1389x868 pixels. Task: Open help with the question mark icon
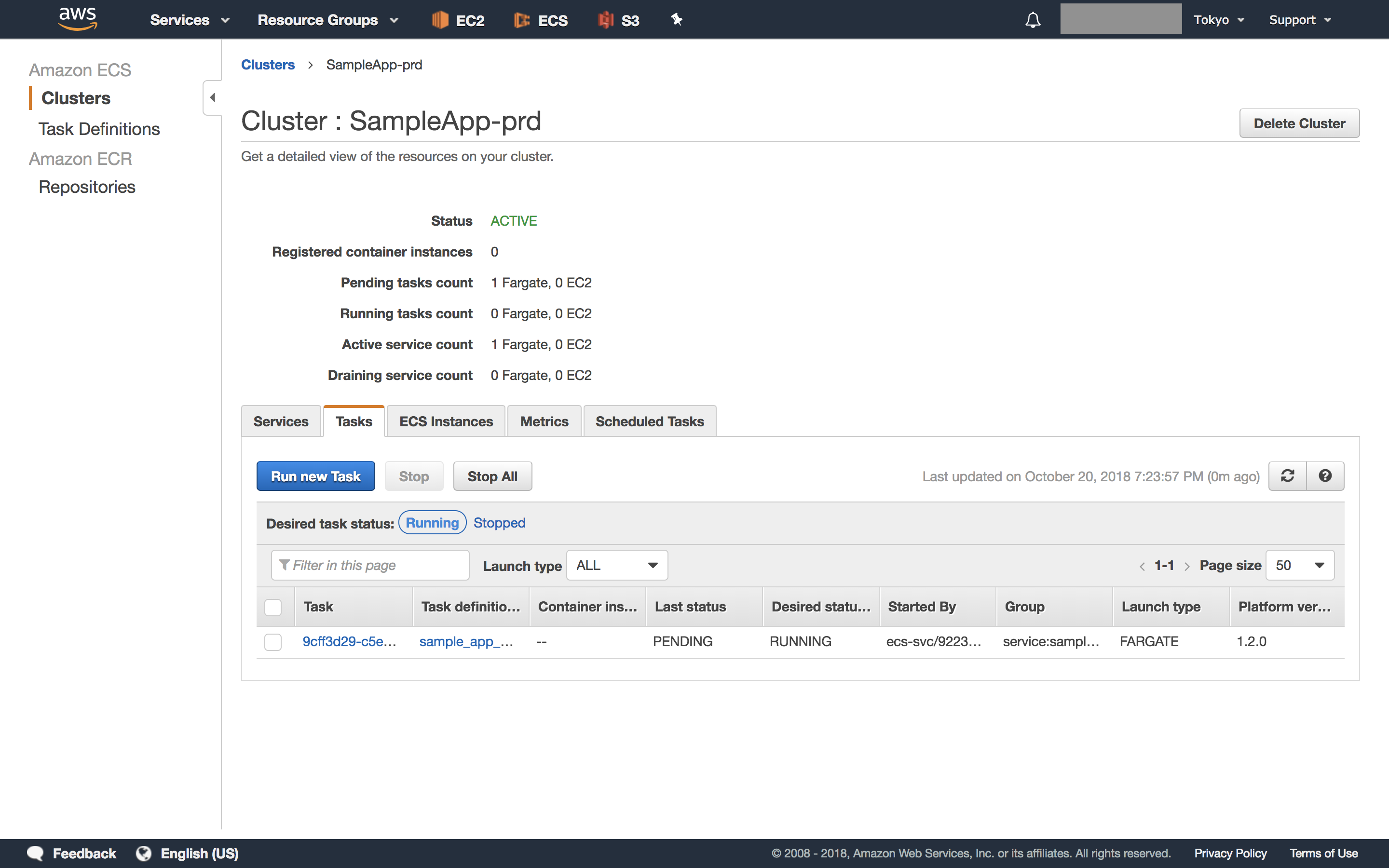(x=1326, y=476)
